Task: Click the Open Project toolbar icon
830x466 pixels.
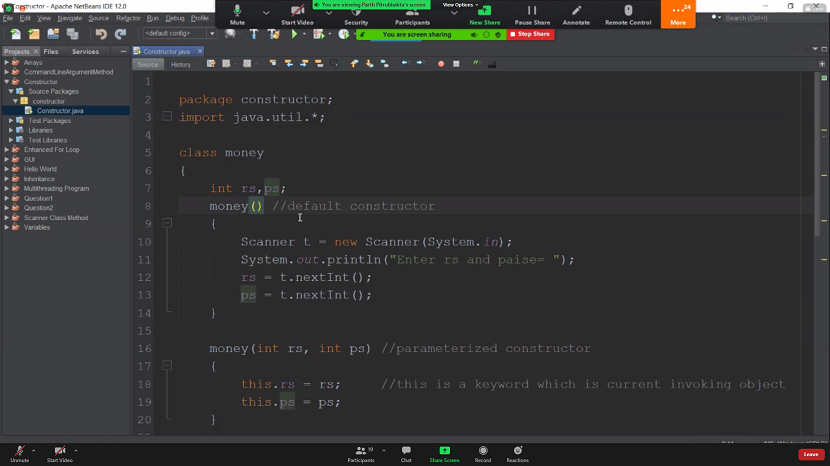Action: click(53, 34)
